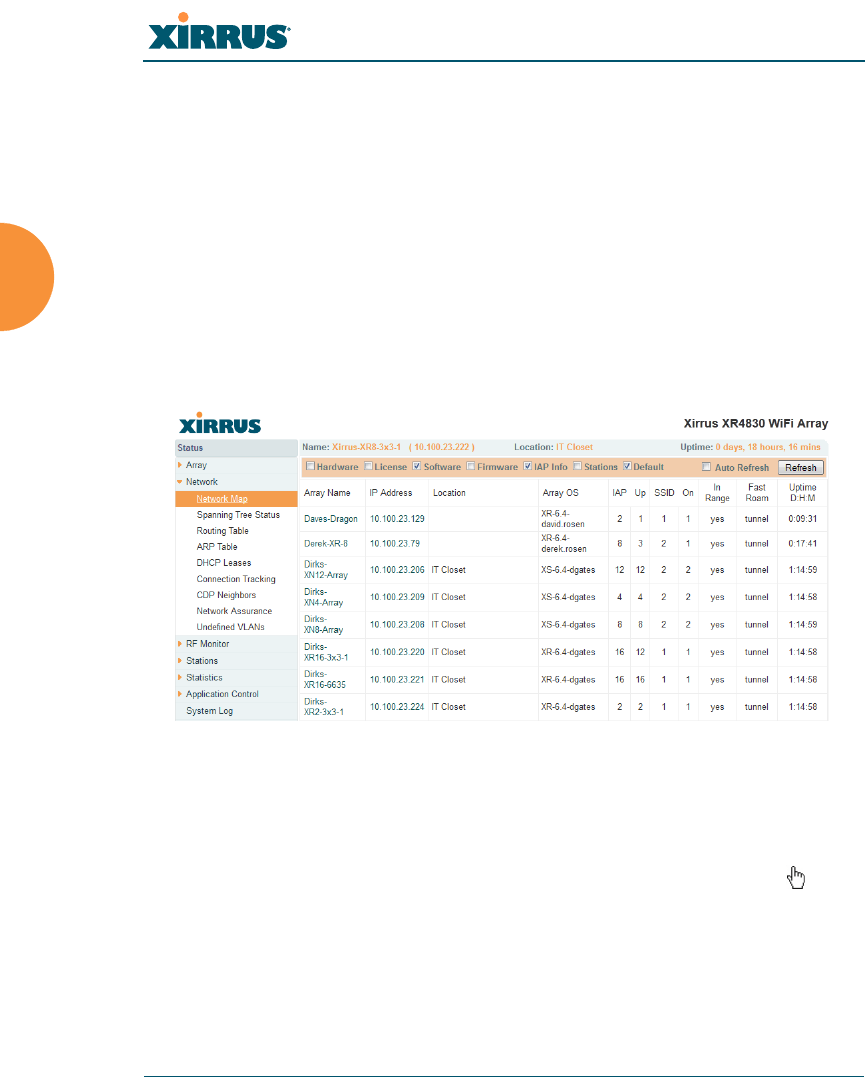
Task: Click the IT Closet location in header
Action: (x=574, y=447)
